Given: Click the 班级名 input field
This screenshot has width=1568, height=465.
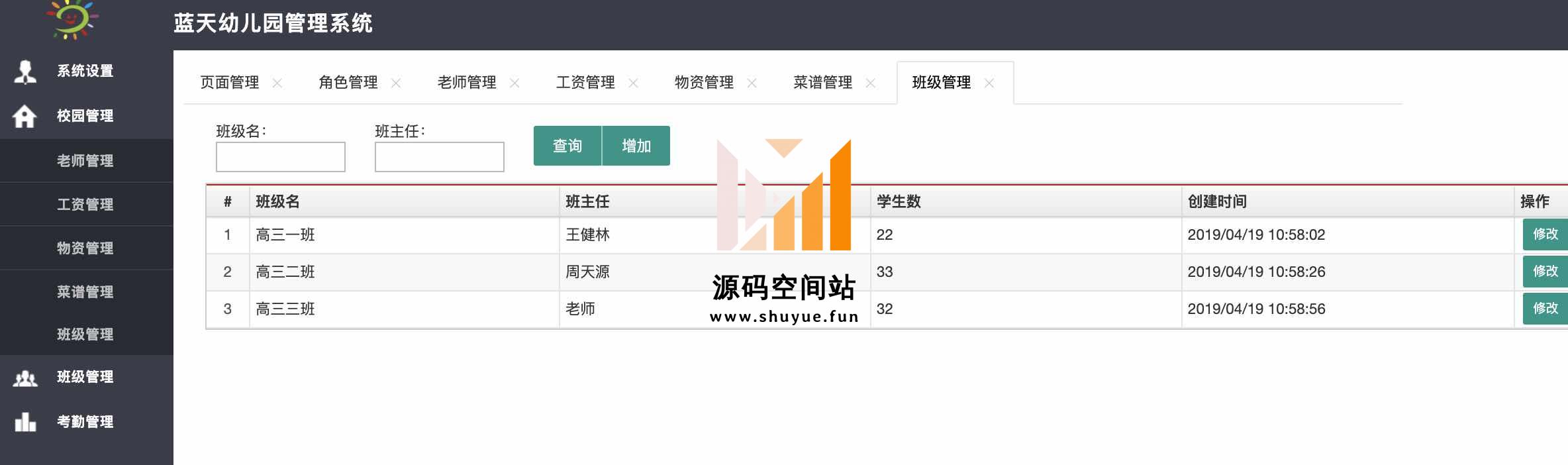Looking at the screenshot, I should pos(281,157).
